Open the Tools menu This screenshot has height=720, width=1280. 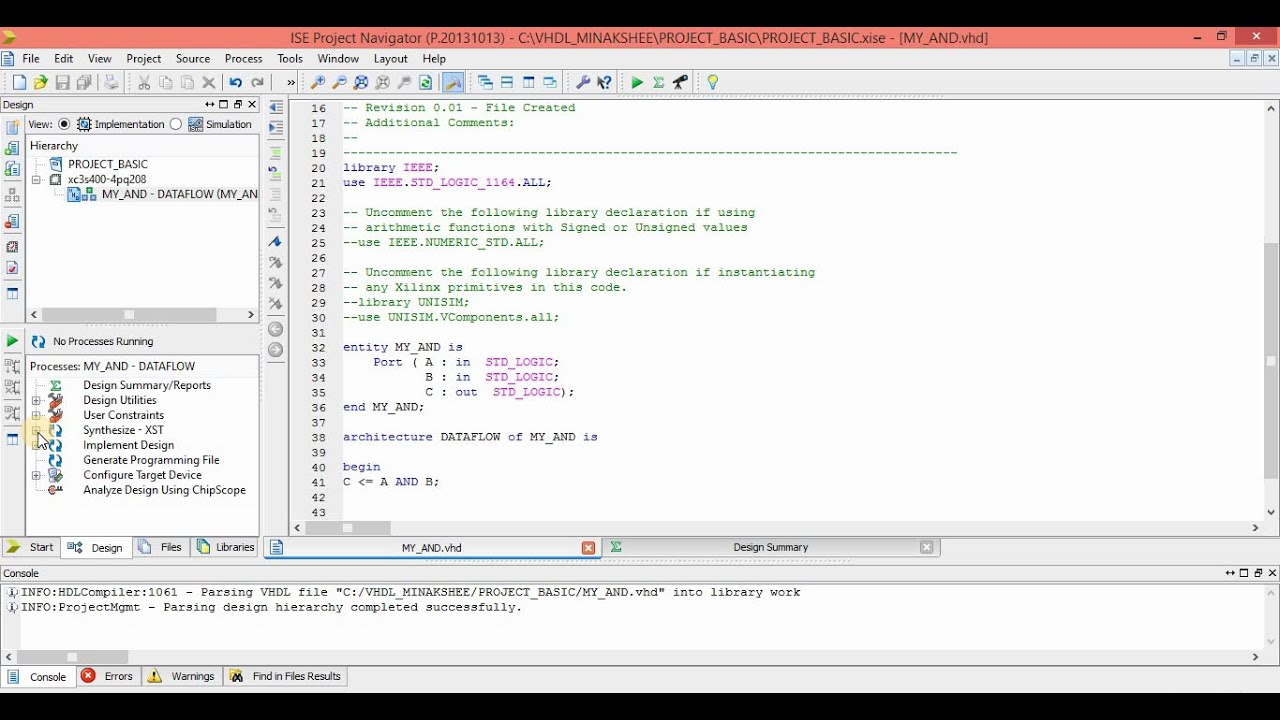click(x=290, y=59)
